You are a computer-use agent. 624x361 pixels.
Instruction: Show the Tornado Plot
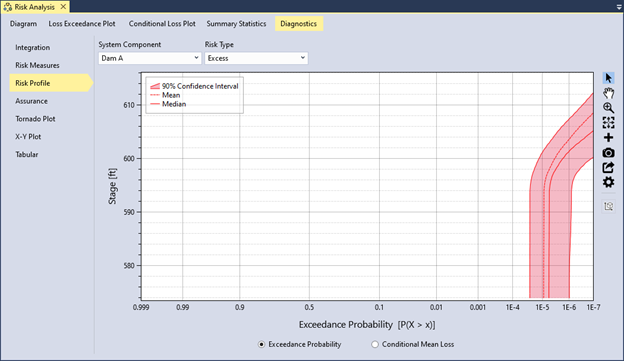click(x=35, y=119)
